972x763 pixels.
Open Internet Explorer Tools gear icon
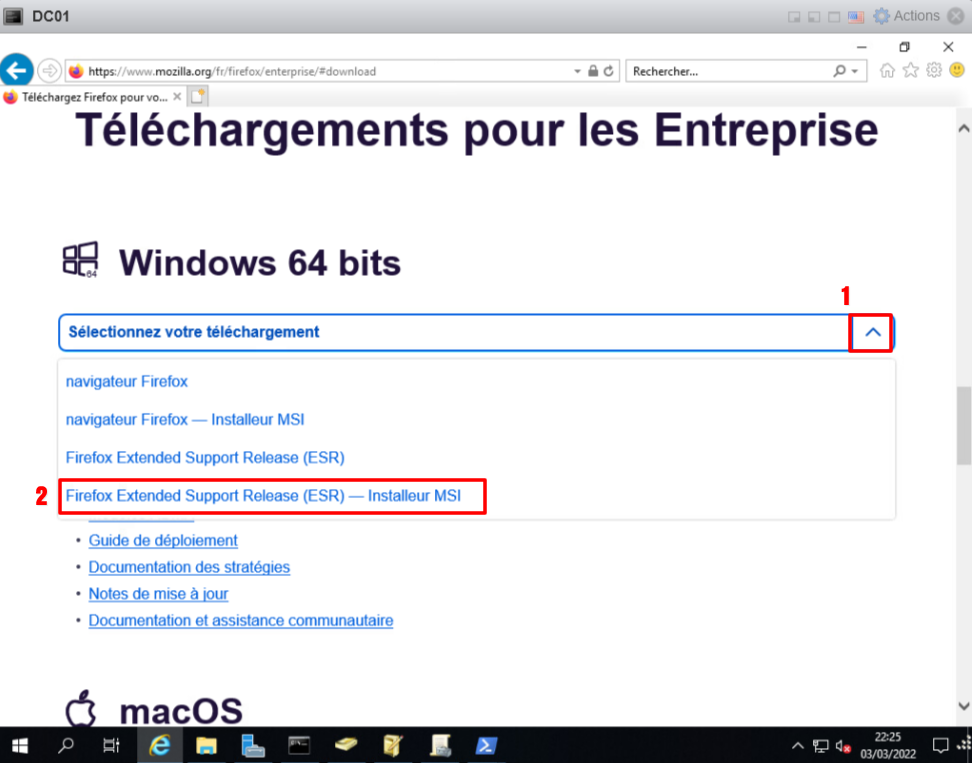[x=933, y=71]
